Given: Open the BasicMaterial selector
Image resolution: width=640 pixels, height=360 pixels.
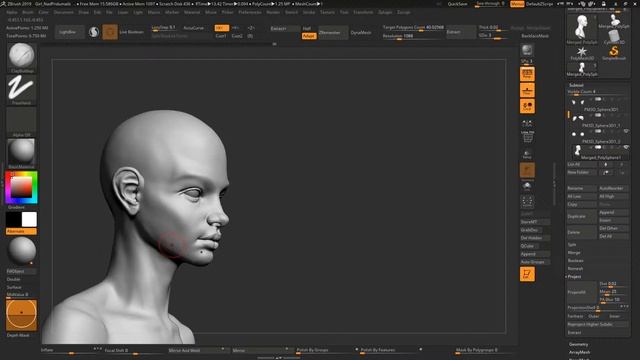Looking at the screenshot, I should click(x=21, y=152).
